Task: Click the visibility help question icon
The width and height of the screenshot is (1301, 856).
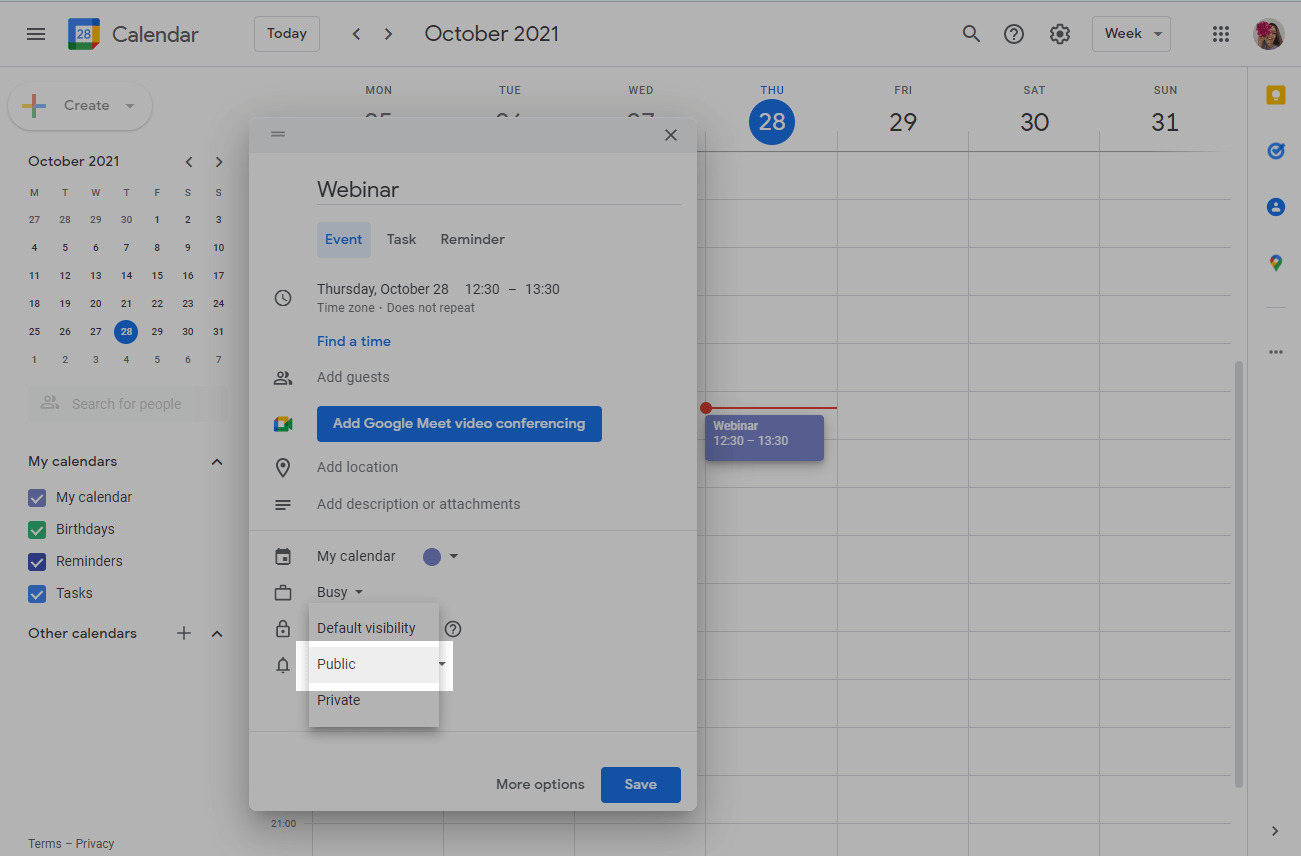Action: point(453,629)
